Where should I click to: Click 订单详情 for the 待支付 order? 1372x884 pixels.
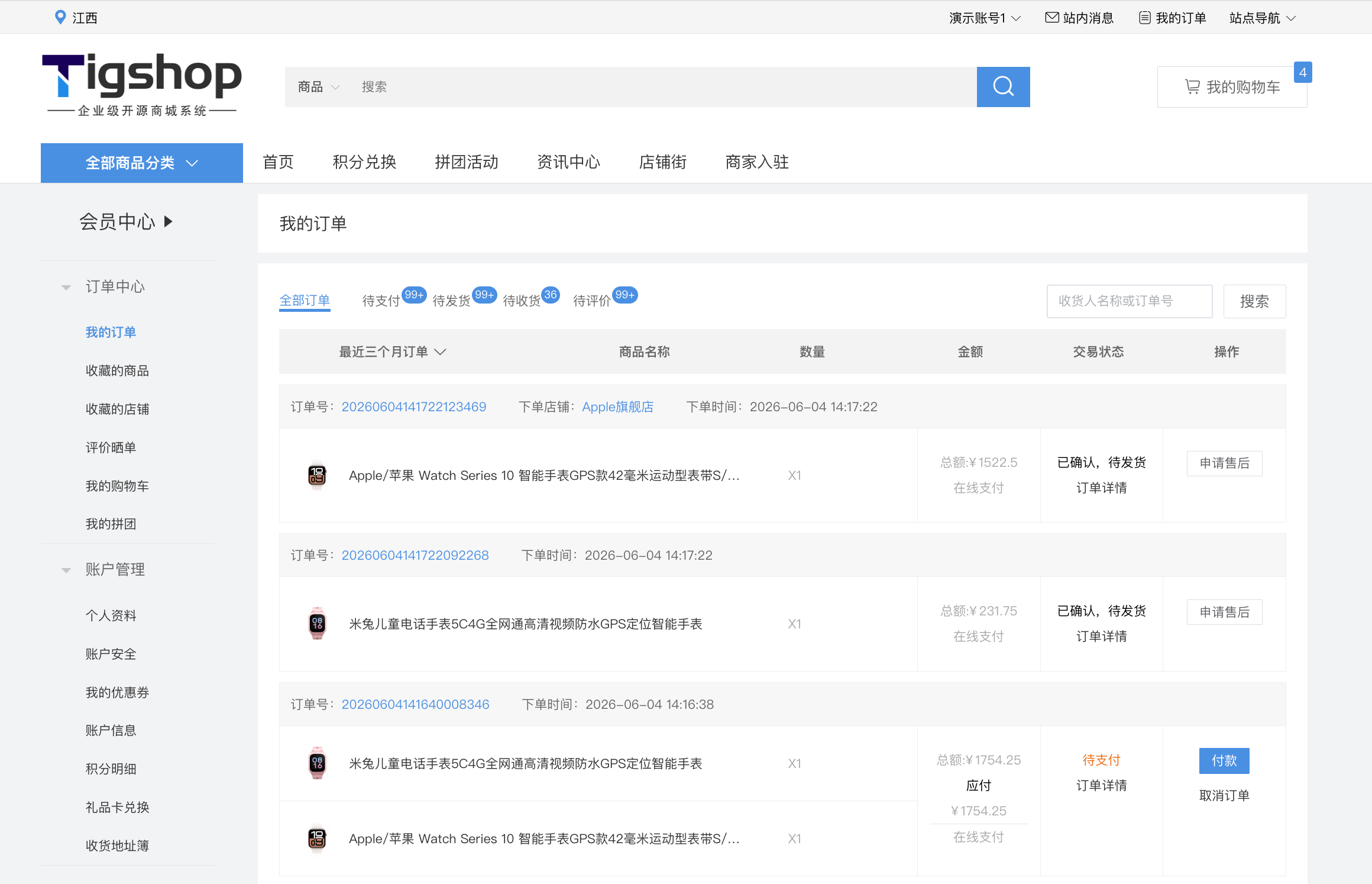[x=1101, y=786]
